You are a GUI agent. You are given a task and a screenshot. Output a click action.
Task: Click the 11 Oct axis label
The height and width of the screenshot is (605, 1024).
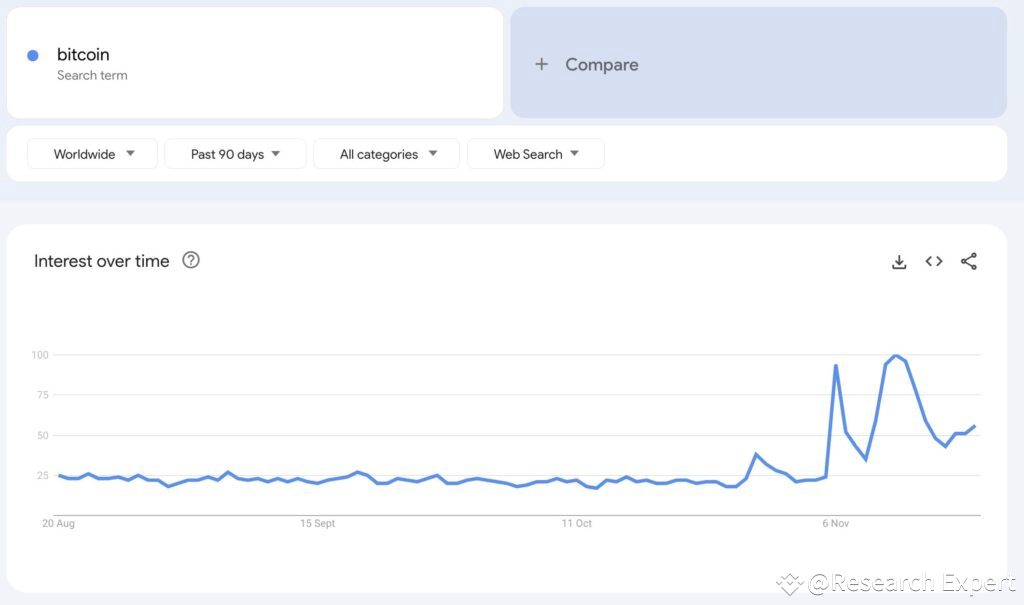tap(576, 523)
